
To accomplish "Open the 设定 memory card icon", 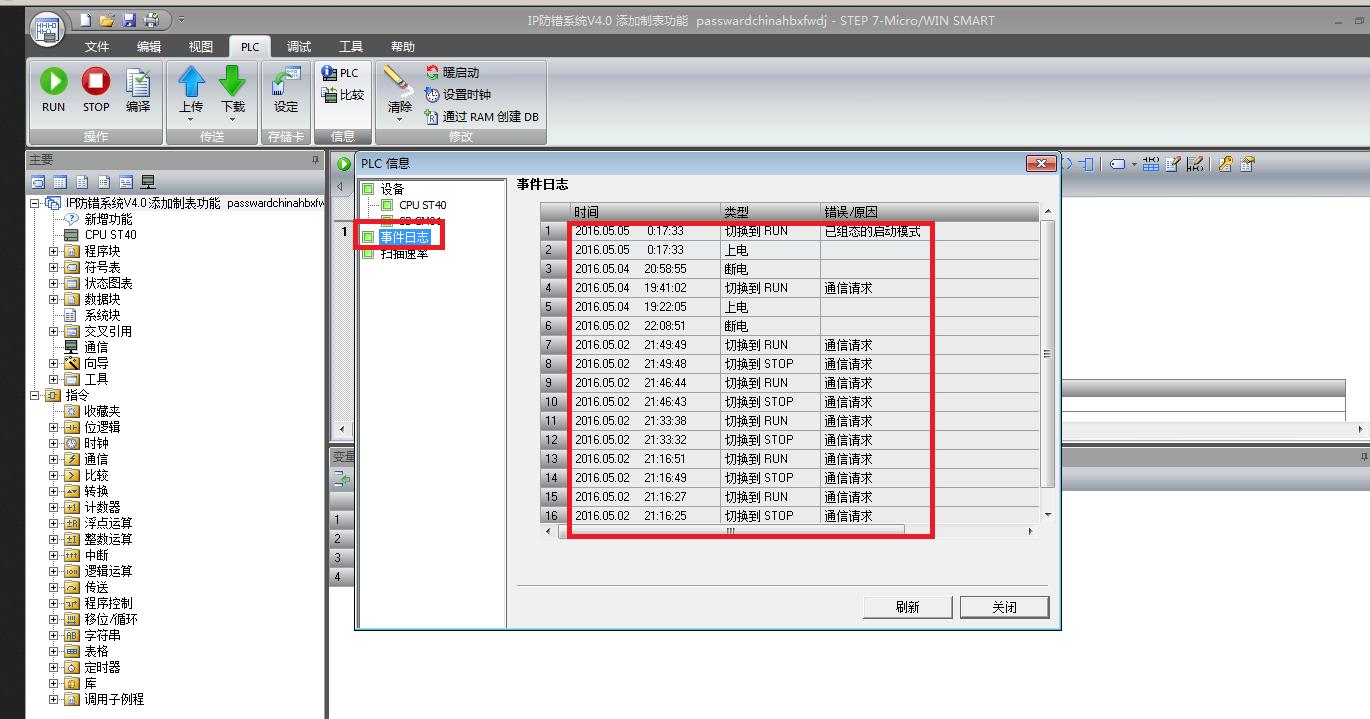I will pos(286,82).
